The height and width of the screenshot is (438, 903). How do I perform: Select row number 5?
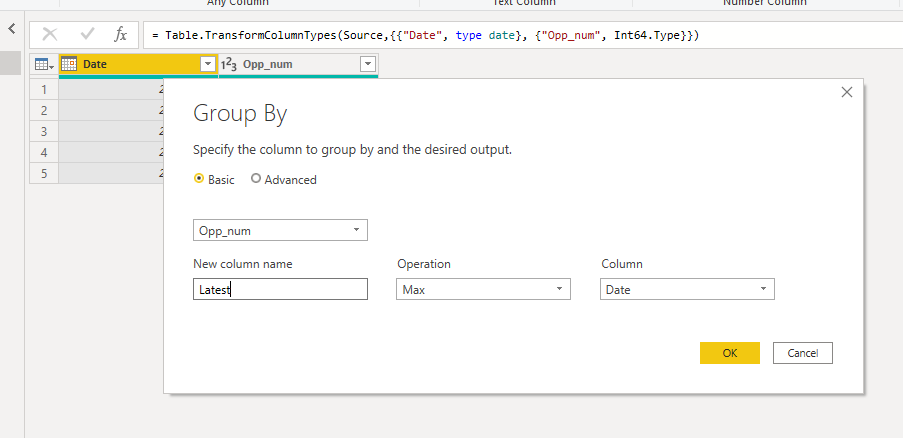tap(44, 173)
